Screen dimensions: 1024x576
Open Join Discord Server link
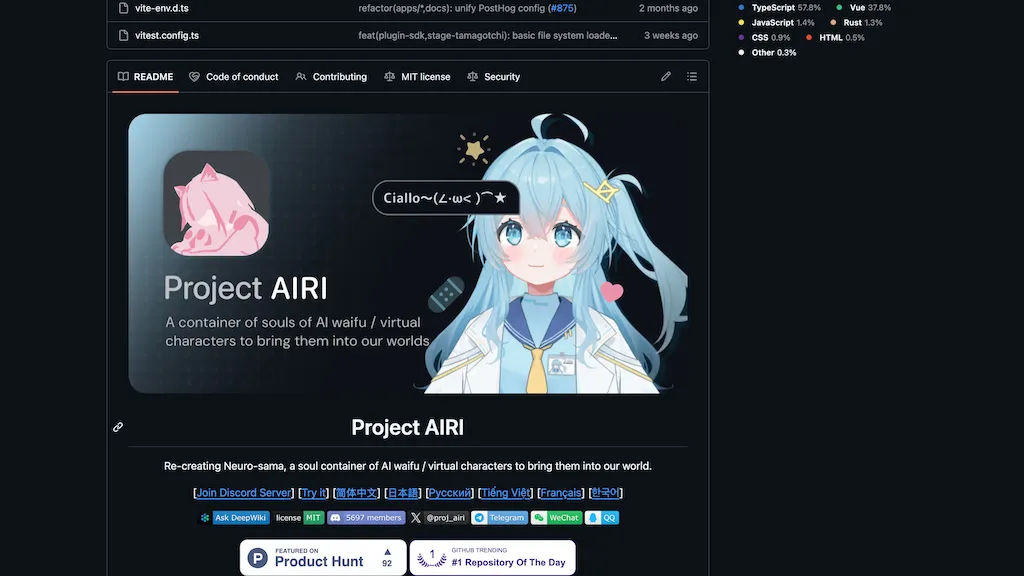point(244,493)
